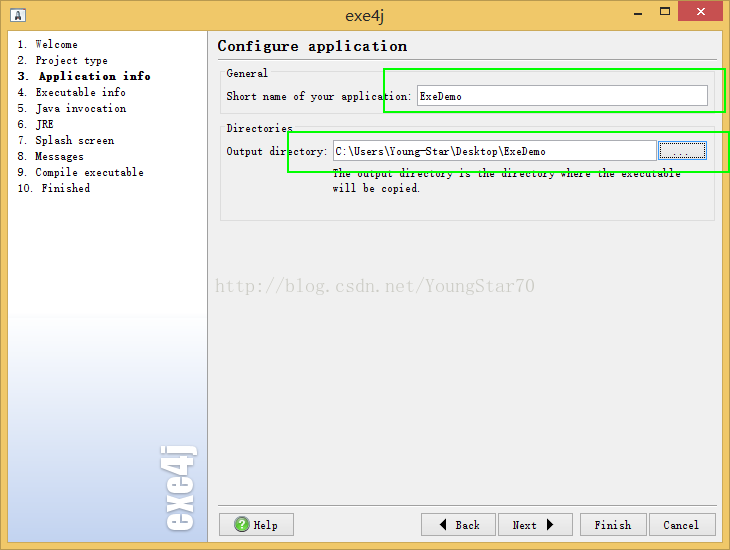
Task: Click the short application name field
Action: click(x=562, y=96)
